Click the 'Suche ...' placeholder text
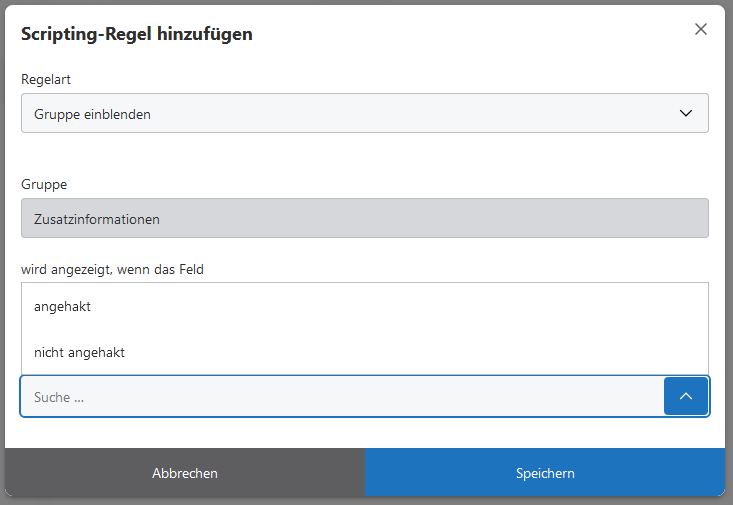This screenshot has width=733, height=505. 59,397
